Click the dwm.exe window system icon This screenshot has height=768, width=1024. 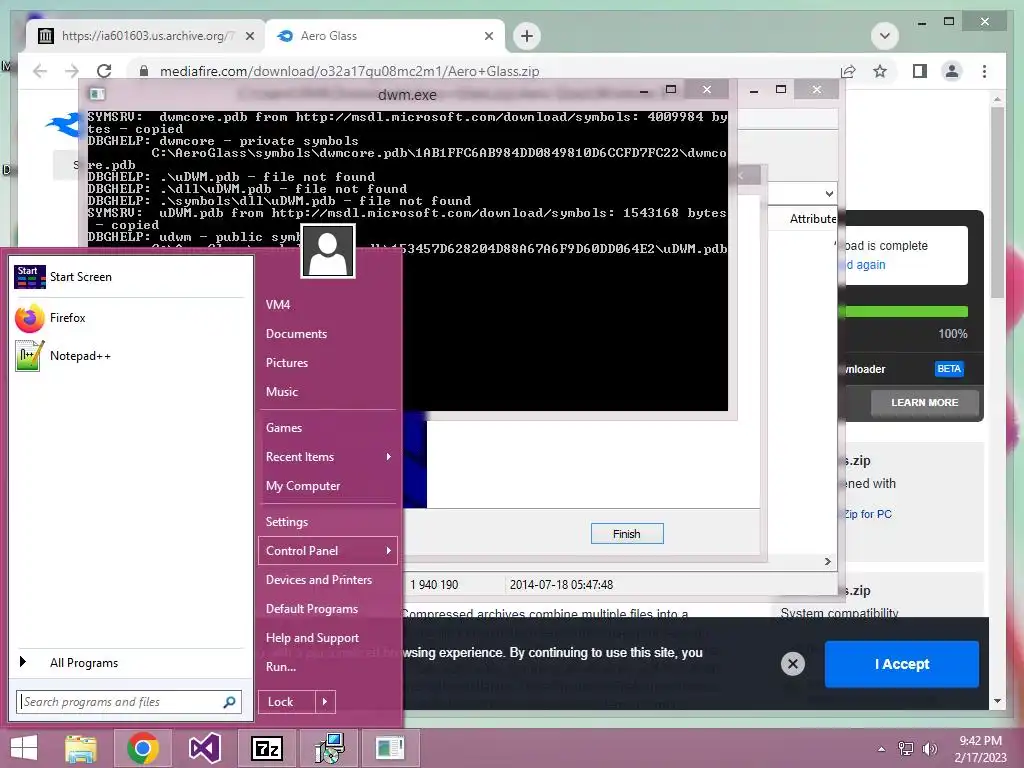tap(97, 94)
